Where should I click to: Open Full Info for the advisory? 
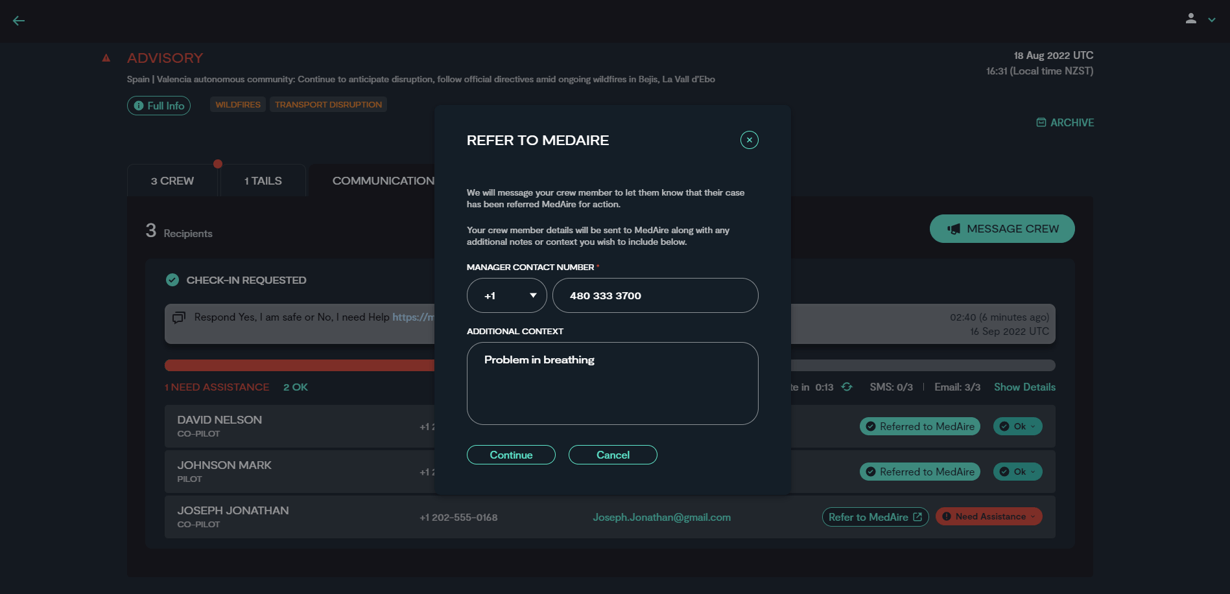coord(159,105)
